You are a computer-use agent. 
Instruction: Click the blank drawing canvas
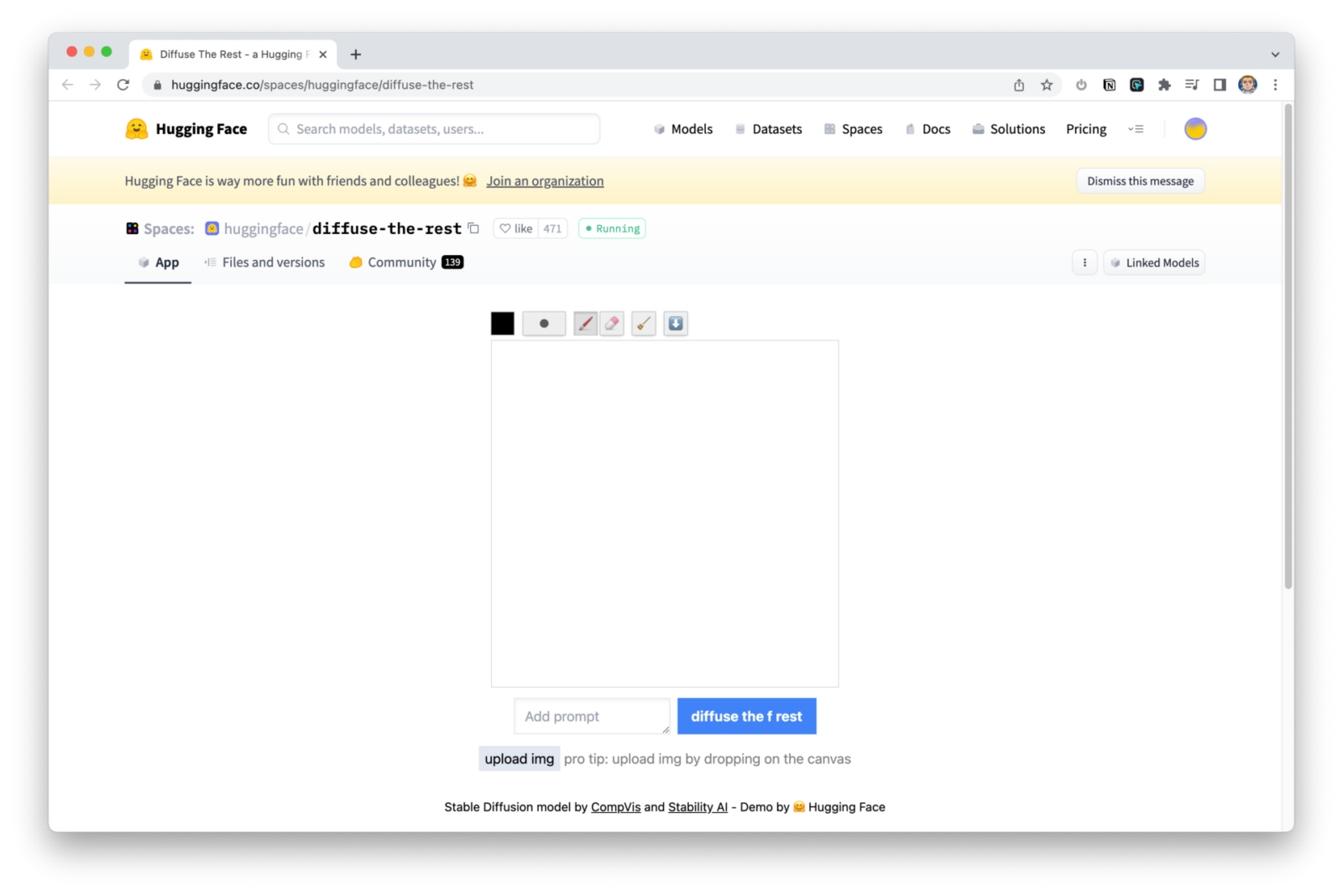pos(665,513)
